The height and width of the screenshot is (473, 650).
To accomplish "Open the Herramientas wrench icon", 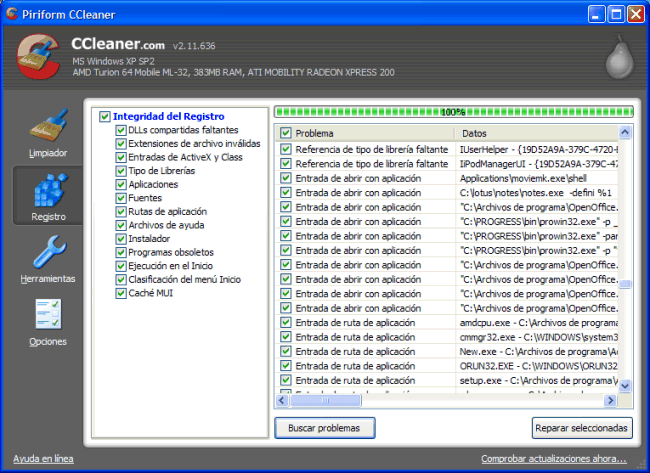I will (x=49, y=252).
